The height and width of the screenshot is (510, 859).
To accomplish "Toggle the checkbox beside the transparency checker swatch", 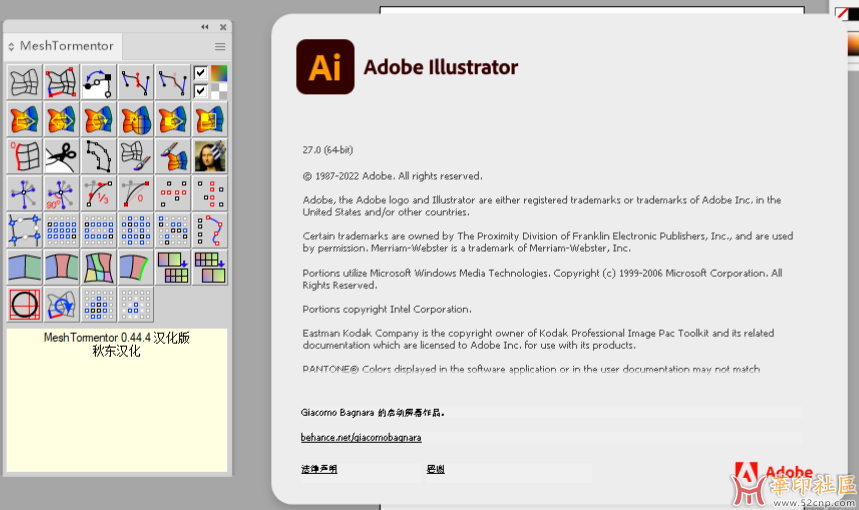I will point(201,90).
